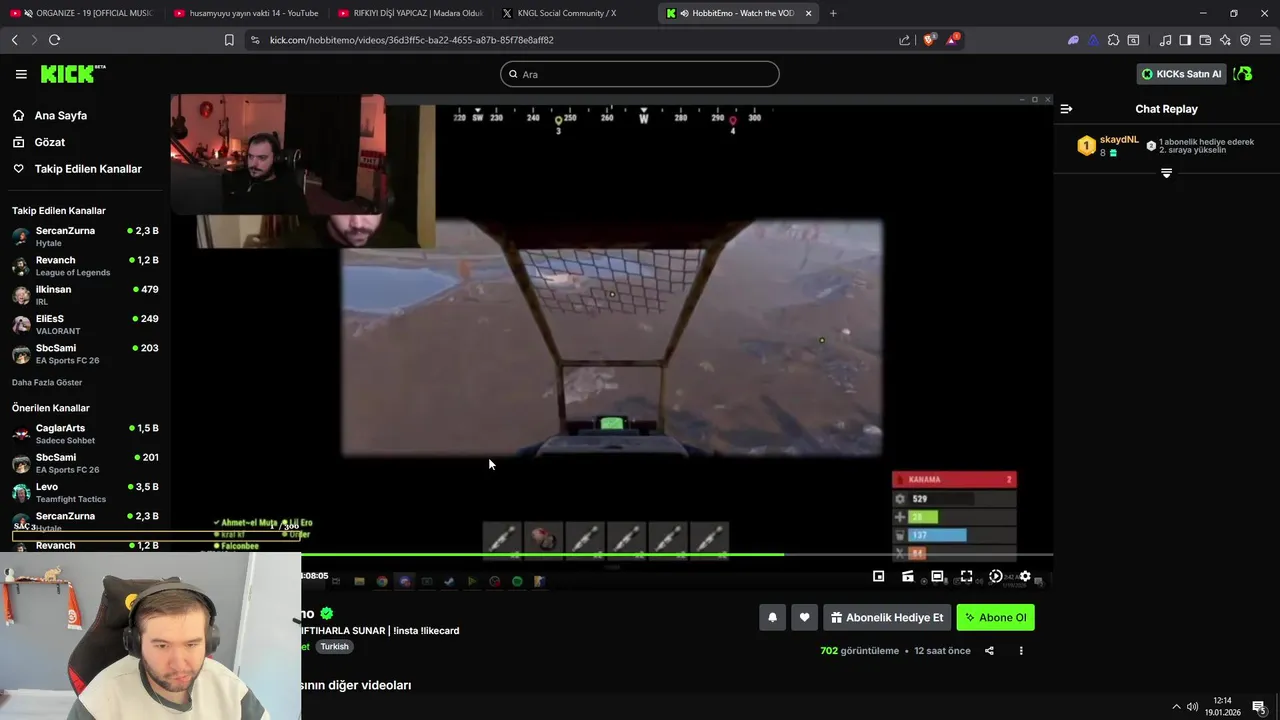The image size is (1280, 720).
Task: Click the kick.com address bar URL
Action: (x=411, y=40)
